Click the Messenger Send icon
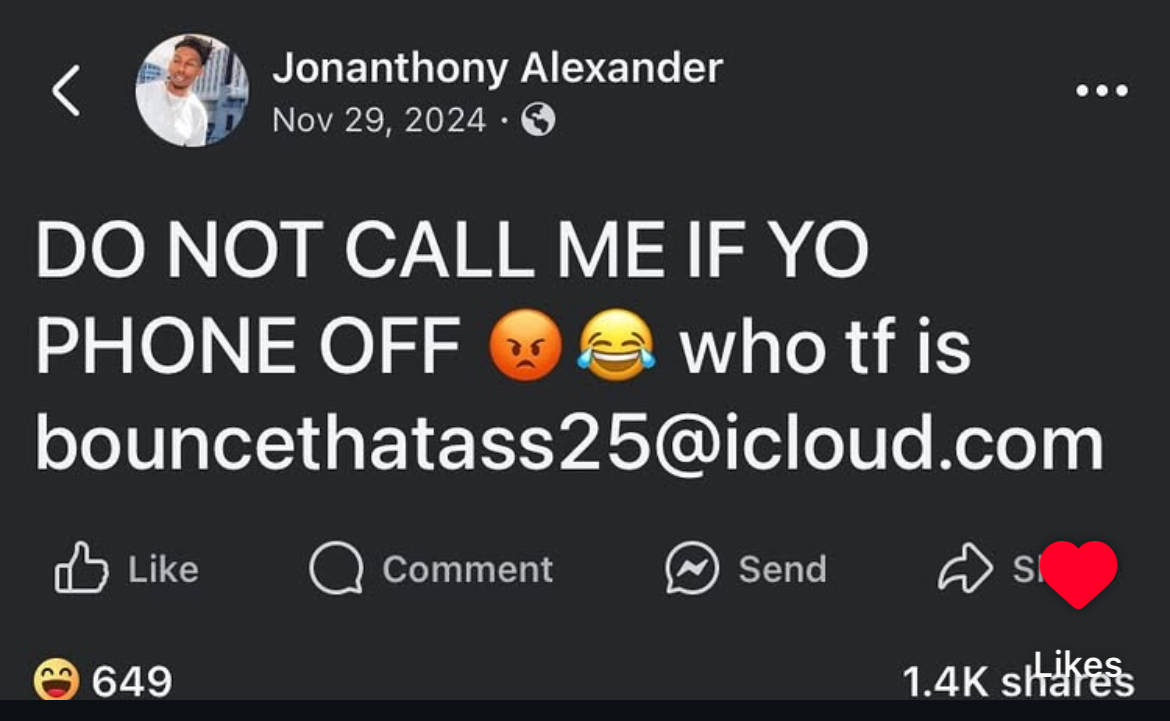The image size is (1170, 721). (692, 568)
